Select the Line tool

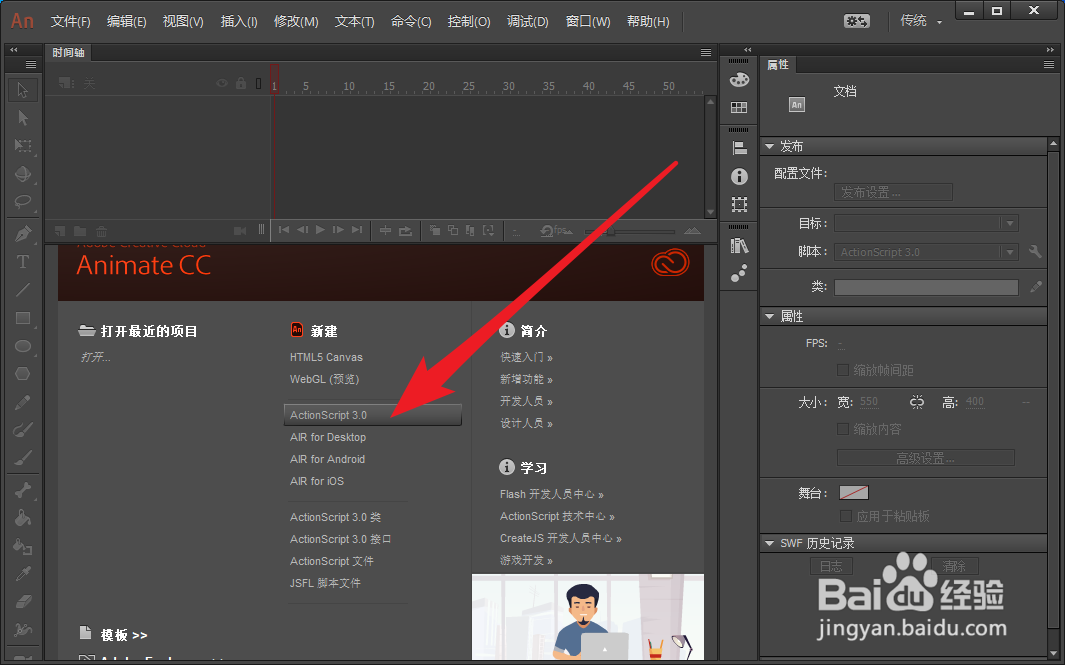(x=22, y=290)
